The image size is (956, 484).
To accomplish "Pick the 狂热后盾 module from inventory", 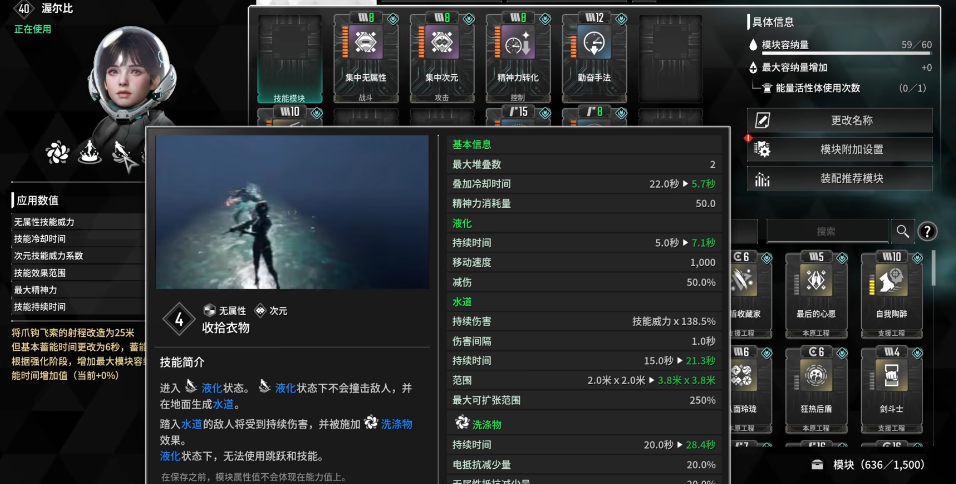I will [816, 390].
